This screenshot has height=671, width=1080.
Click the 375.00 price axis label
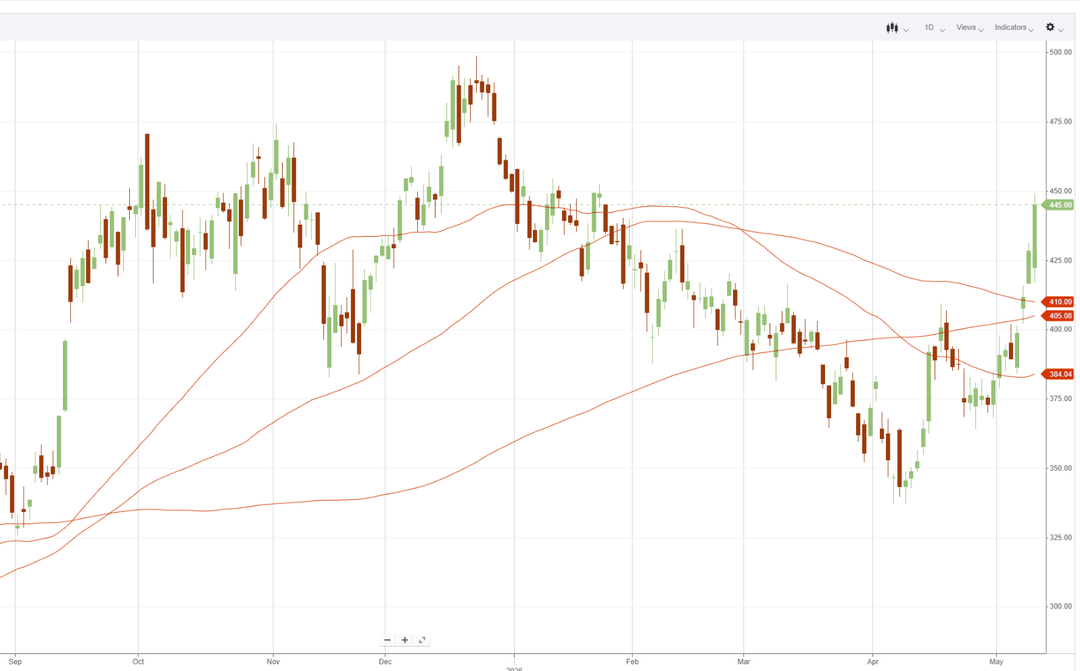click(x=1061, y=399)
